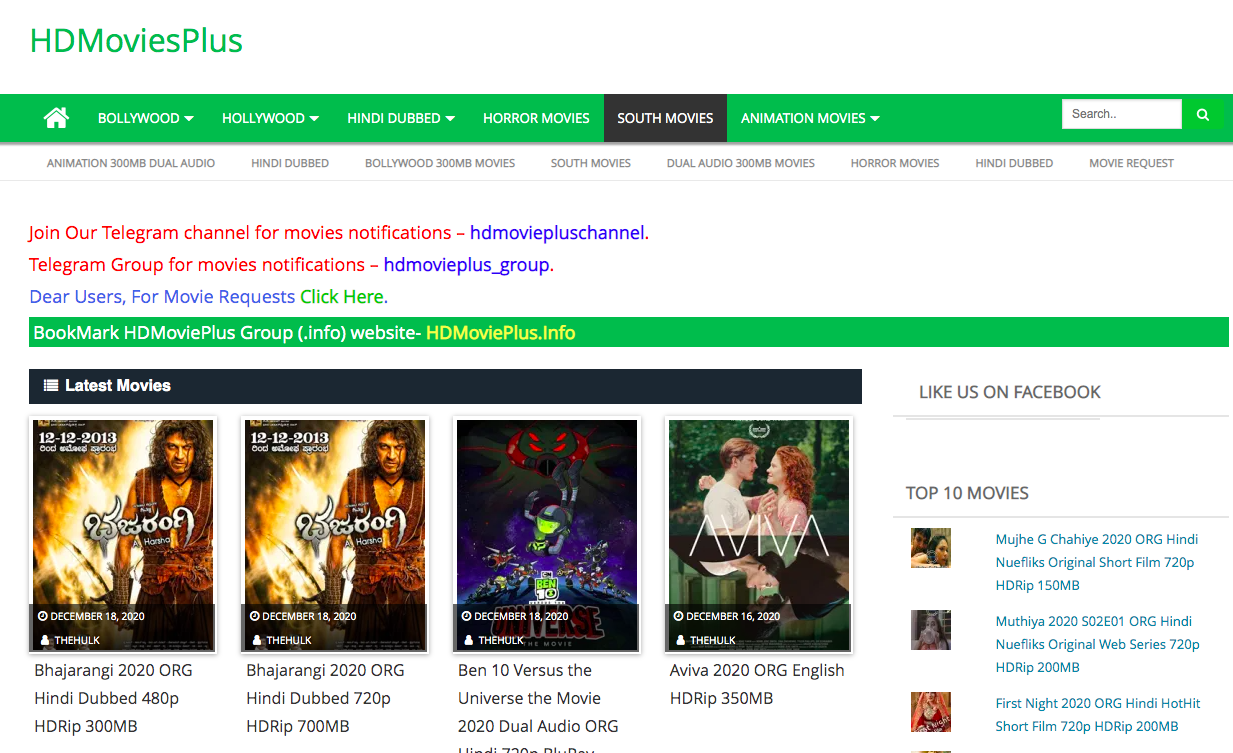Click the HDMoviesPlus site logo

[x=136, y=41]
